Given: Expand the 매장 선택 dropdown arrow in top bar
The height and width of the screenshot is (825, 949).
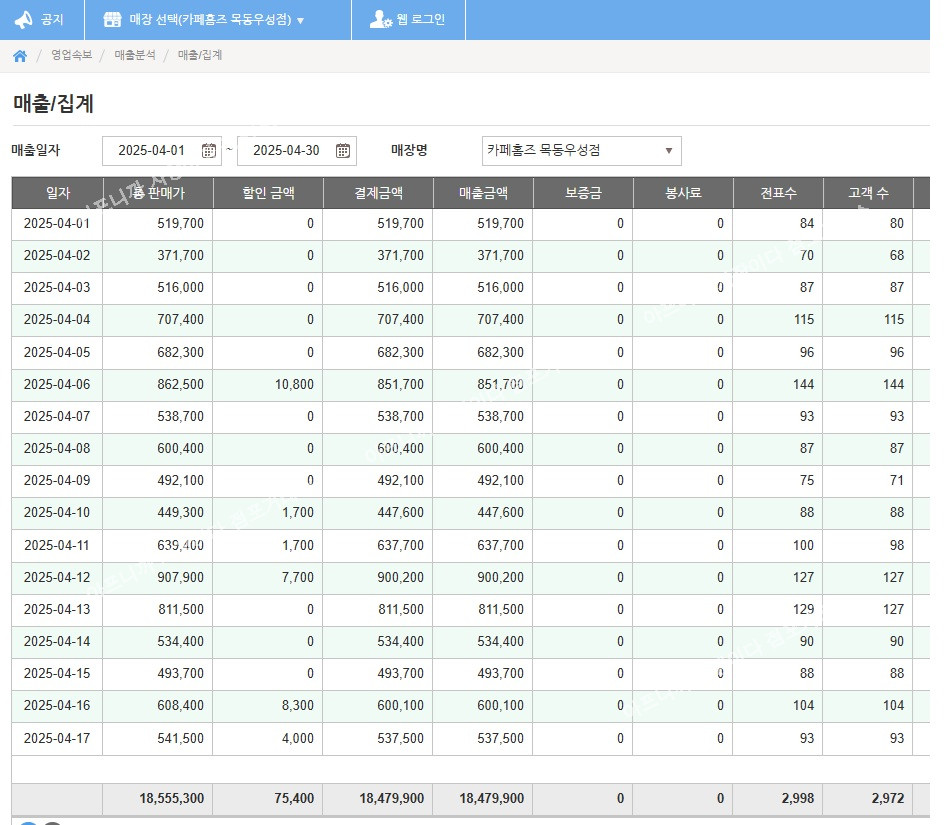Looking at the screenshot, I should [x=301, y=20].
